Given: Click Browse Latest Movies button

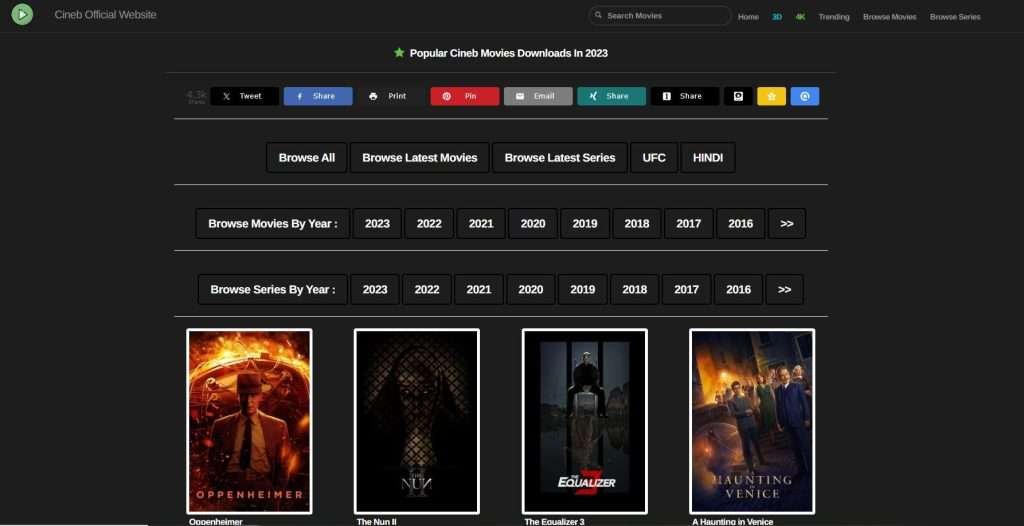Looking at the screenshot, I should click(x=420, y=157).
